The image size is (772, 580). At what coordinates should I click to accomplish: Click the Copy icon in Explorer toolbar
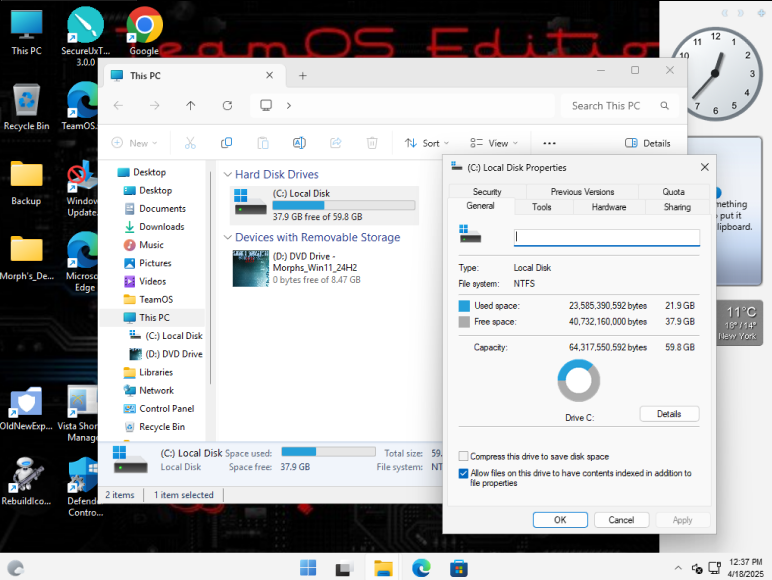click(226, 143)
